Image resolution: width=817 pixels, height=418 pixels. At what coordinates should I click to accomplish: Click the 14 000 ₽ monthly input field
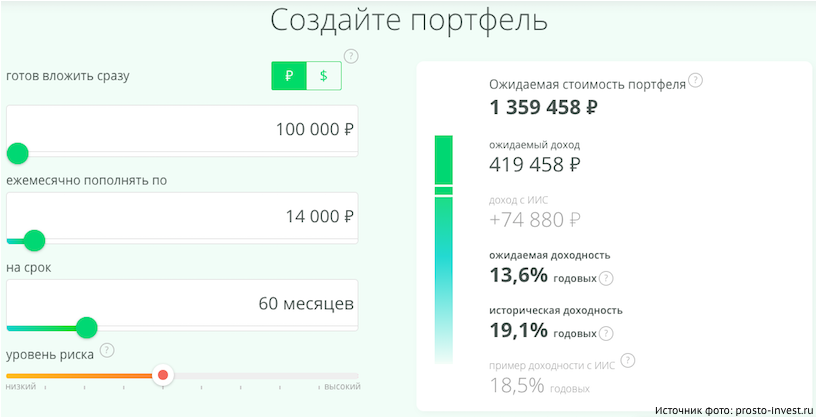pyautogui.click(x=182, y=216)
